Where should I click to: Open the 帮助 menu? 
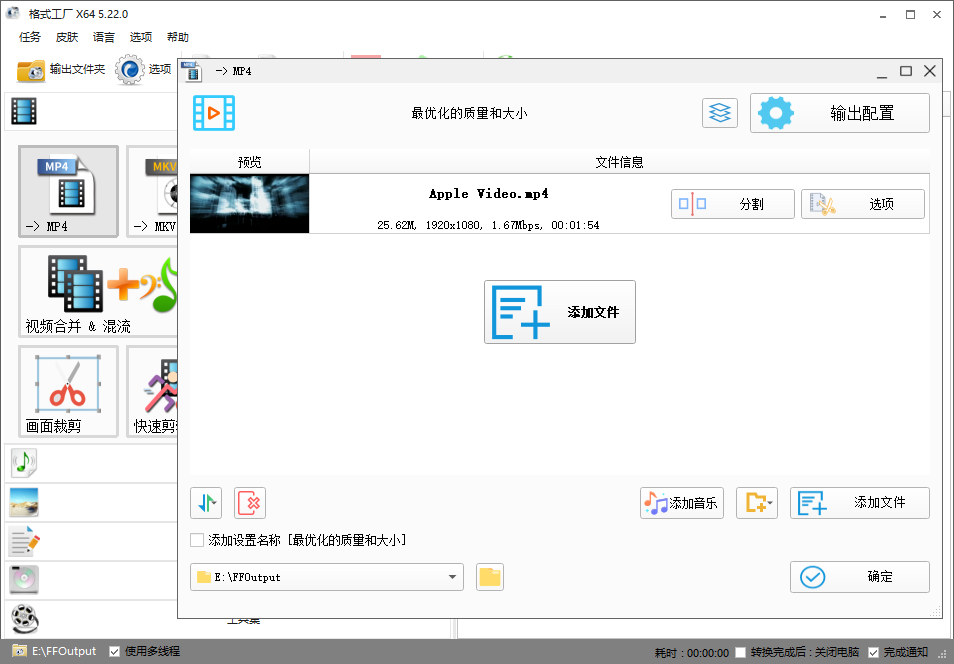[x=178, y=37]
